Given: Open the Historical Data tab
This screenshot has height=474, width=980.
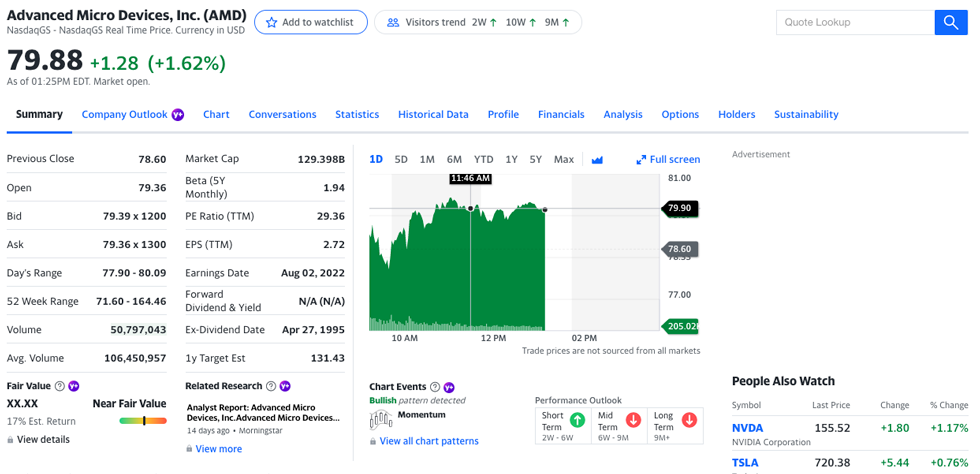Looking at the screenshot, I should pyautogui.click(x=433, y=114).
